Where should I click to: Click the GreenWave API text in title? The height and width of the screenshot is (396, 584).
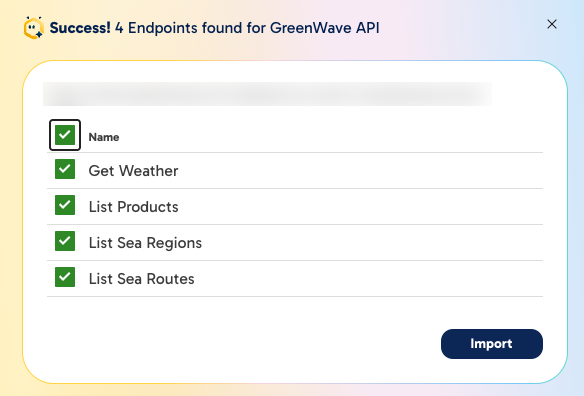click(325, 28)
